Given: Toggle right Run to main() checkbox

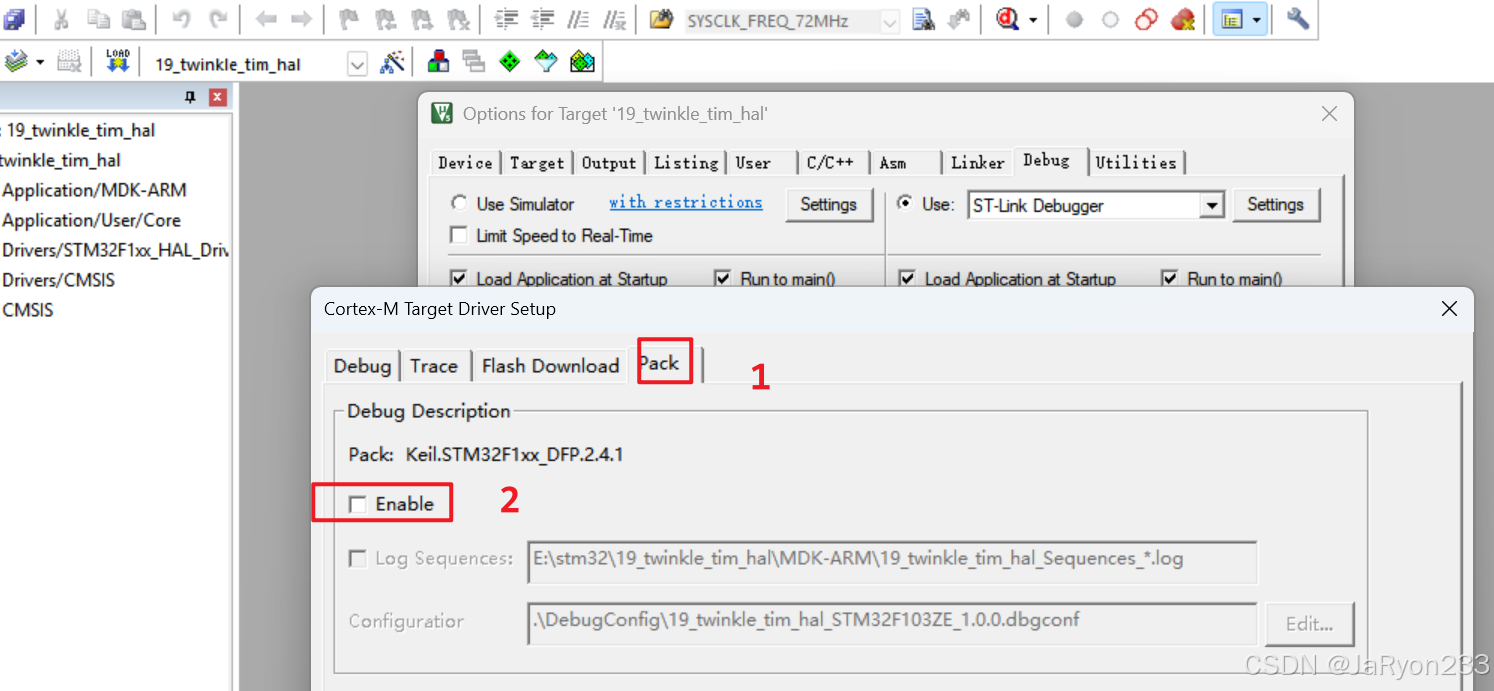Looking at the screenshot, I should [1170, 279].
